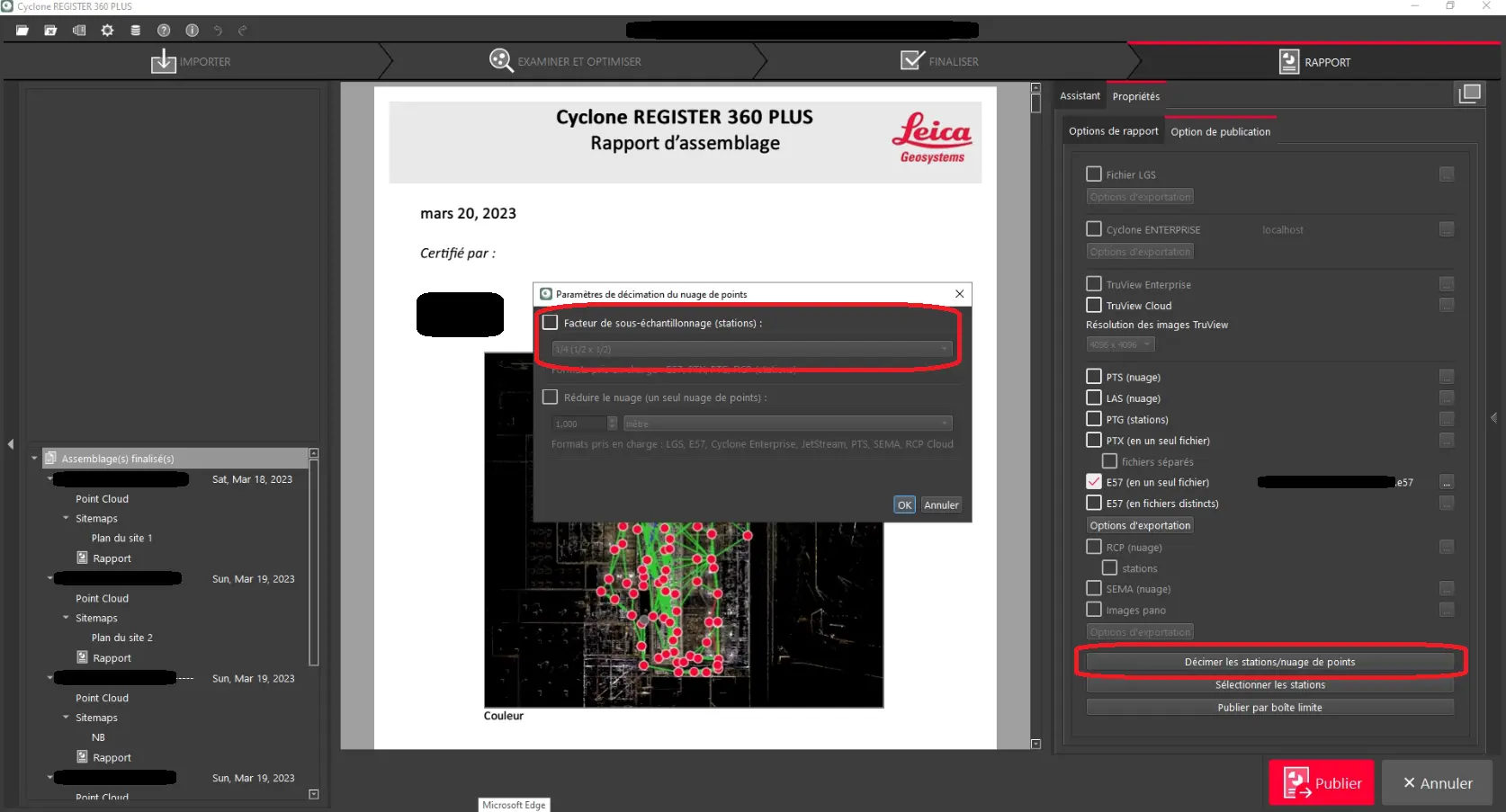Collapse Sitemaps above Plan du site 1
Screen dimensions: 1506x812
coord(66,519)
